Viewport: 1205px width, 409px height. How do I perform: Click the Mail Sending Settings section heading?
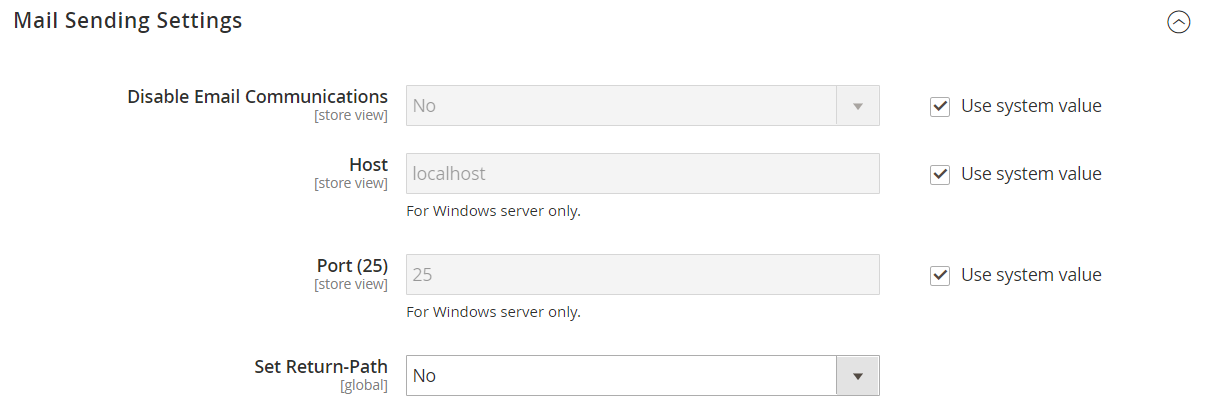pyautogui.click(x=128, y=20)
